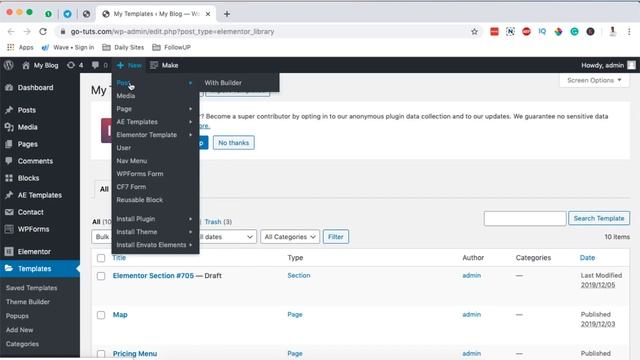Expand the Screen Options panel
Image resolution: width=640 pixels, height=360 pixels.
594,80
